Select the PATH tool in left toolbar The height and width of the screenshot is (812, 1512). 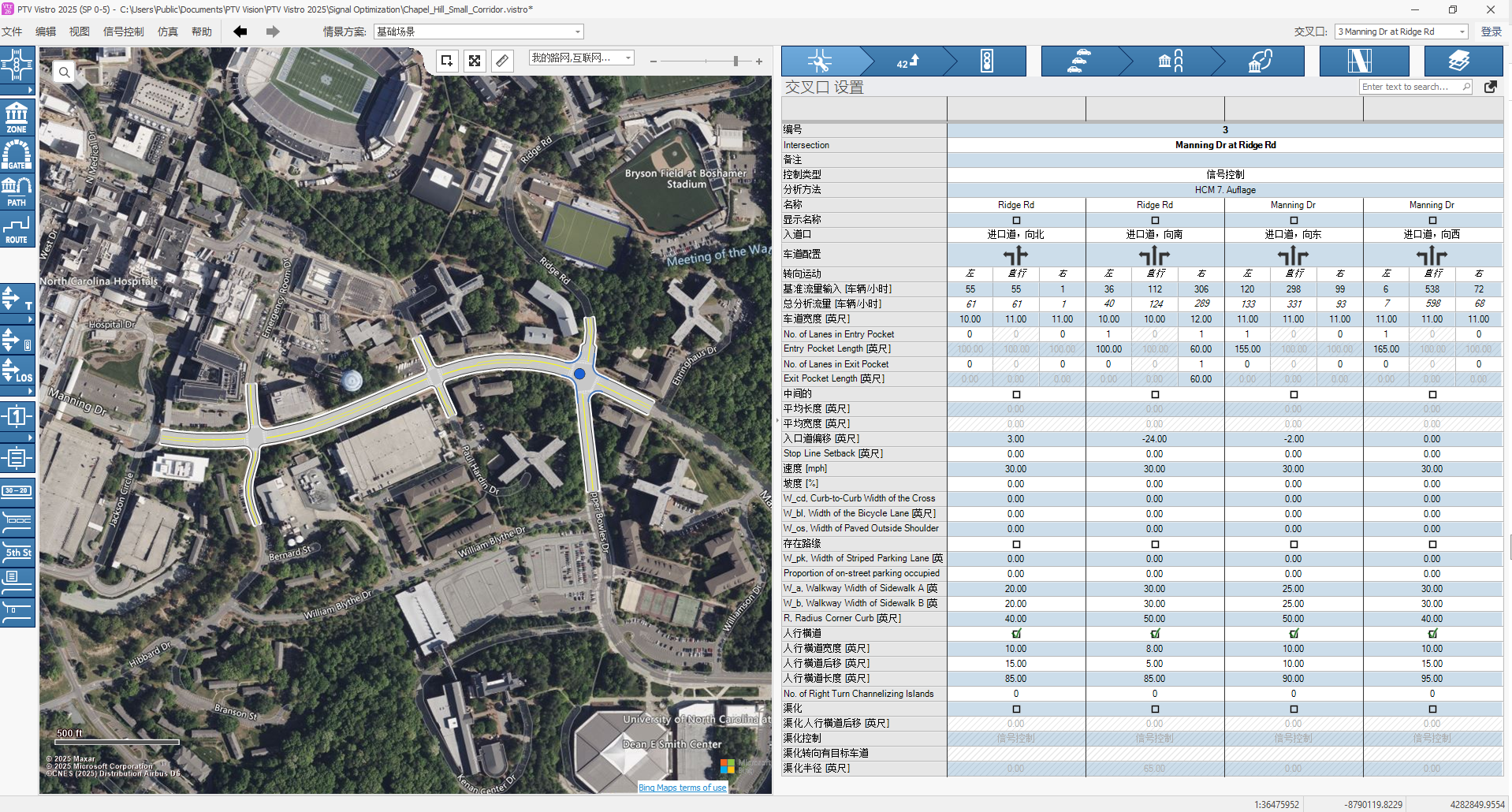pyautogui.click(x=17, y=192)
